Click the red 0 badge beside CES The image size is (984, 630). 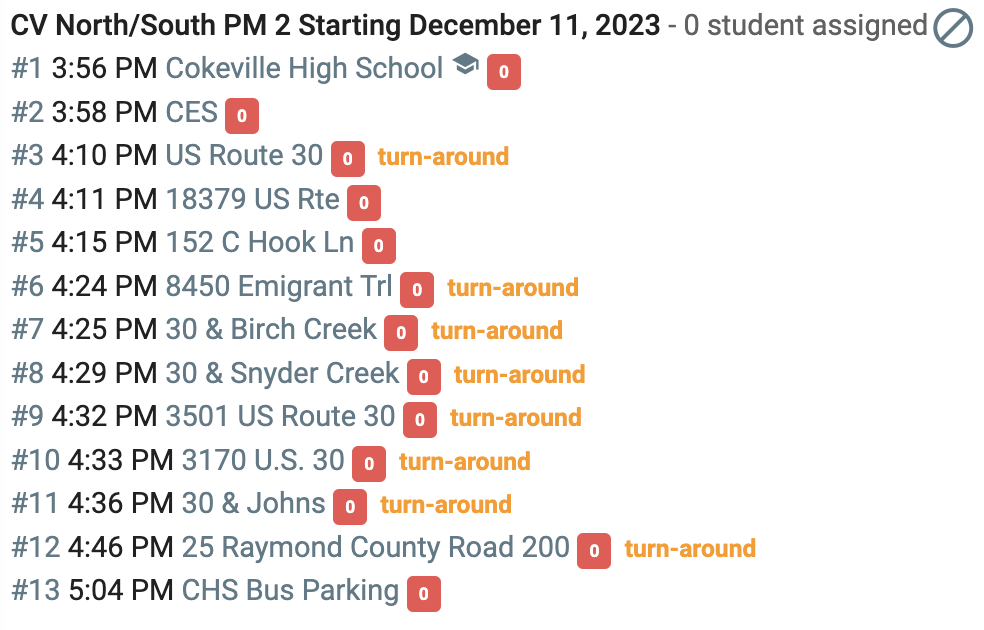[x=242, y=115]
